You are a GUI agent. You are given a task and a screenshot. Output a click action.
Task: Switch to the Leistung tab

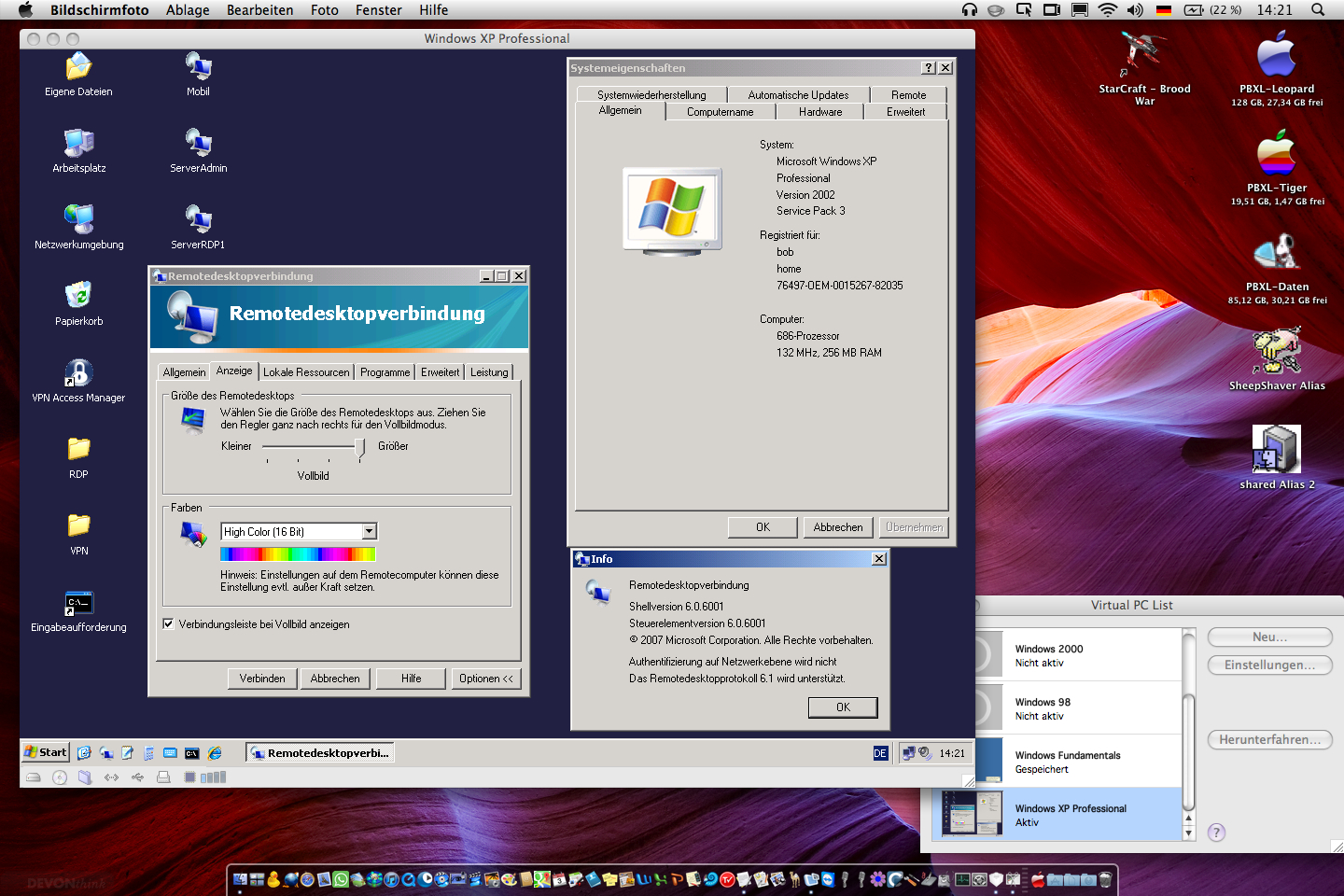point(489,371)
